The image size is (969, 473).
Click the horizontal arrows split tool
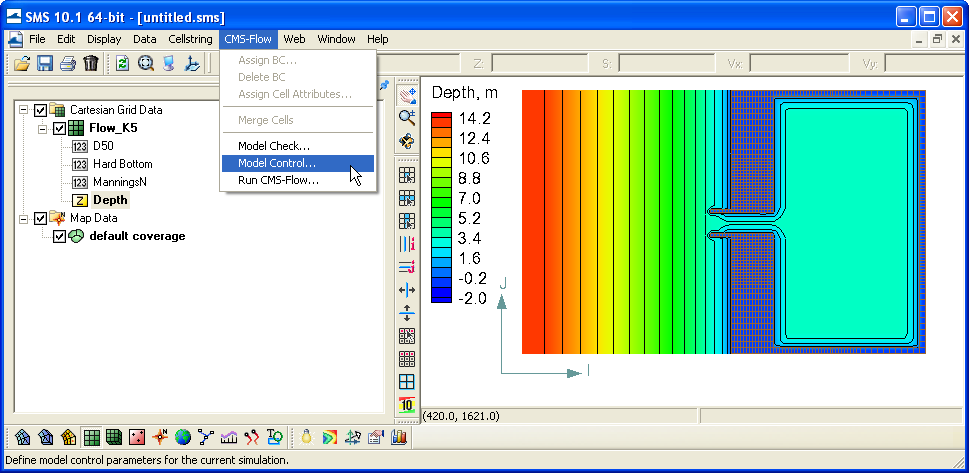pos(407,290)
